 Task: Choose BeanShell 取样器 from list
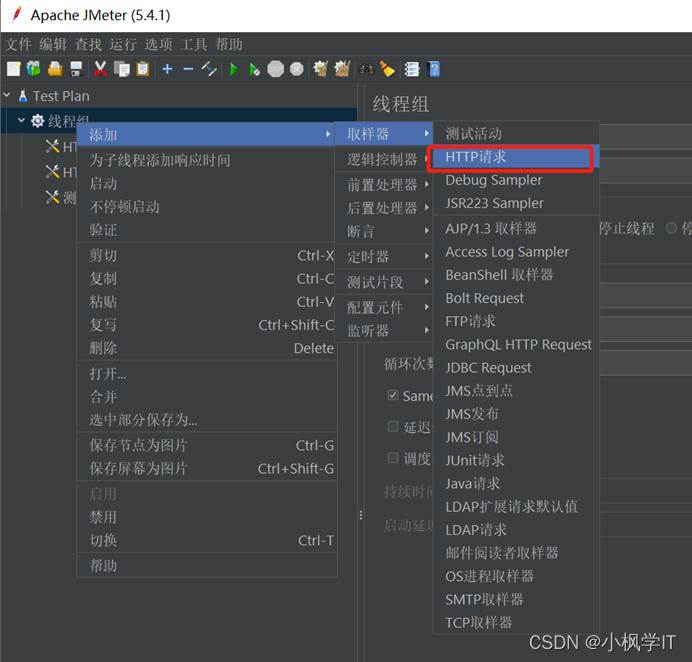click(x=515, y=275)
